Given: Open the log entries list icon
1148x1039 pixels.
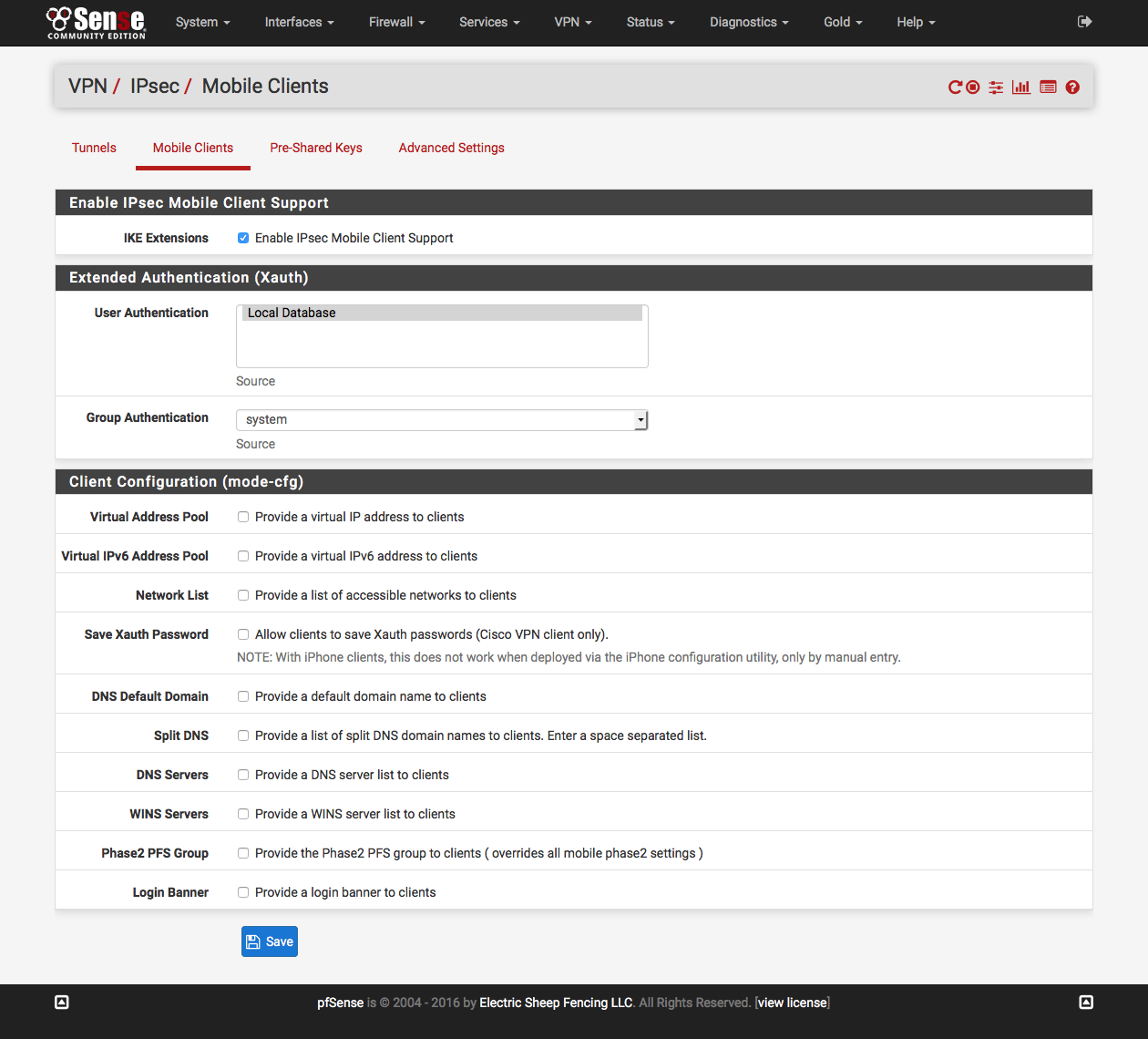Looking at the screenshot, I should point(1048,87).
